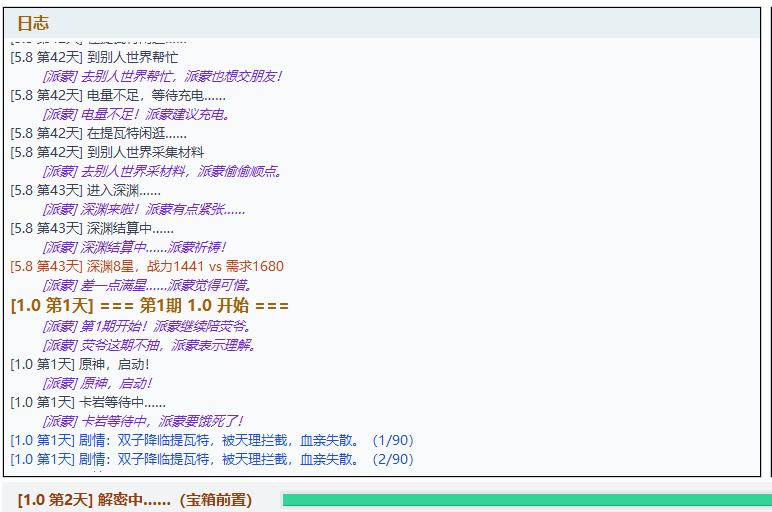The image size is (772, 512).
Task: Select blue 剧情 line ending (1/90)
Action: click(x=212, y=440)
